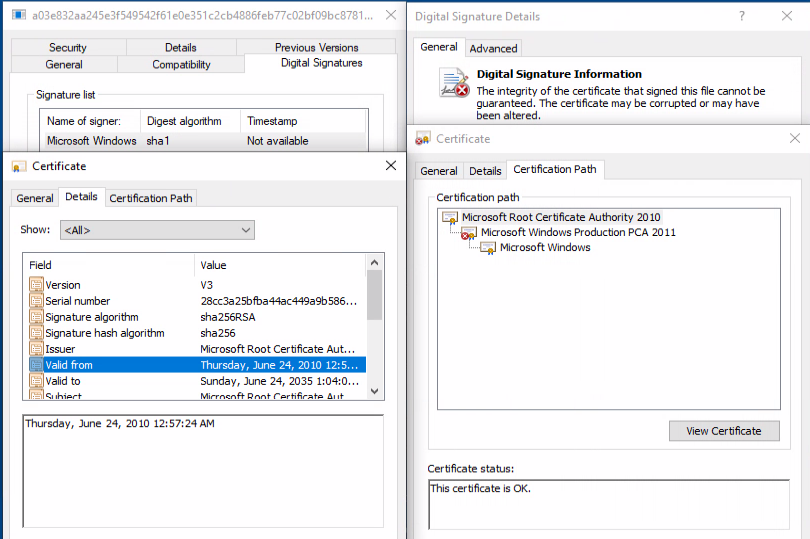The height and width of the screenshot is (539, 810).
Task: Click the Value column header
Action: [x=280, y=265]
